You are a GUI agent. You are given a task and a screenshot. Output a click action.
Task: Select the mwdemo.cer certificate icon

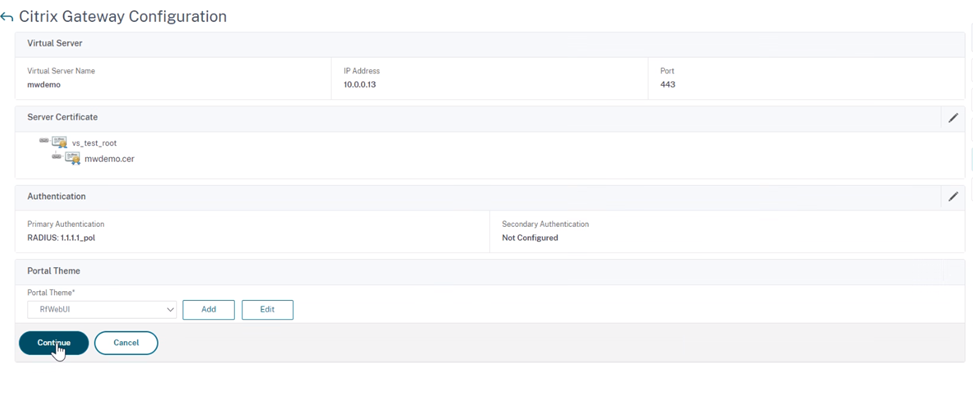point(73,158)
